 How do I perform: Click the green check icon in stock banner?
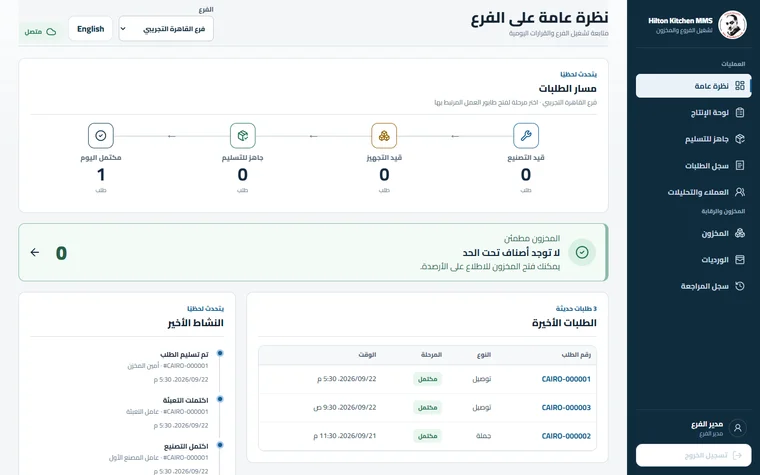point(582,252)
